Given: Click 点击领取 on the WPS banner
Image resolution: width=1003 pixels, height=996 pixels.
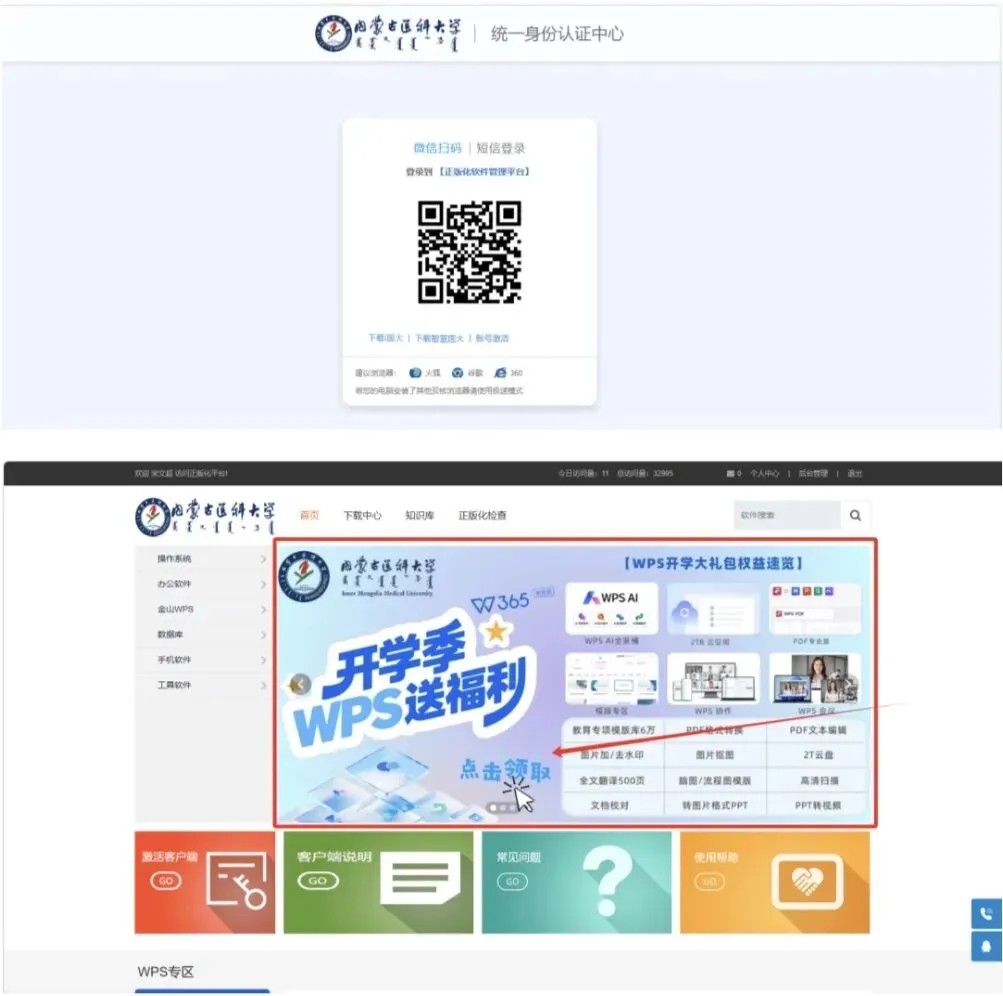Looking at the screenshot, I should click(505, 770).
